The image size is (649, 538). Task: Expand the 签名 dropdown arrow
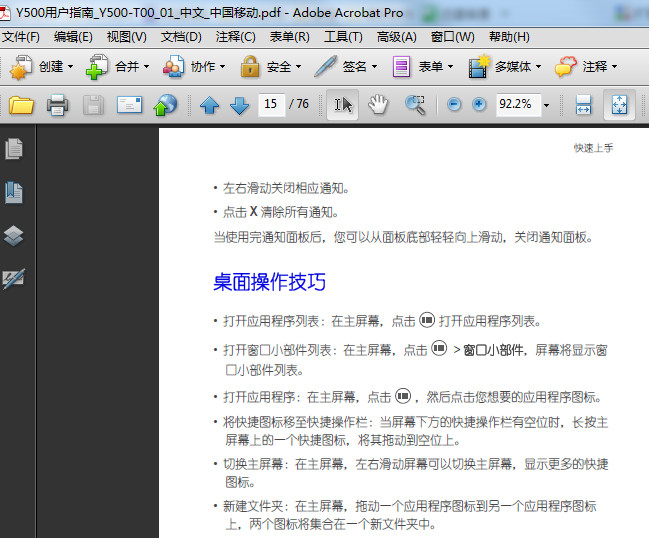pos(374,67)
